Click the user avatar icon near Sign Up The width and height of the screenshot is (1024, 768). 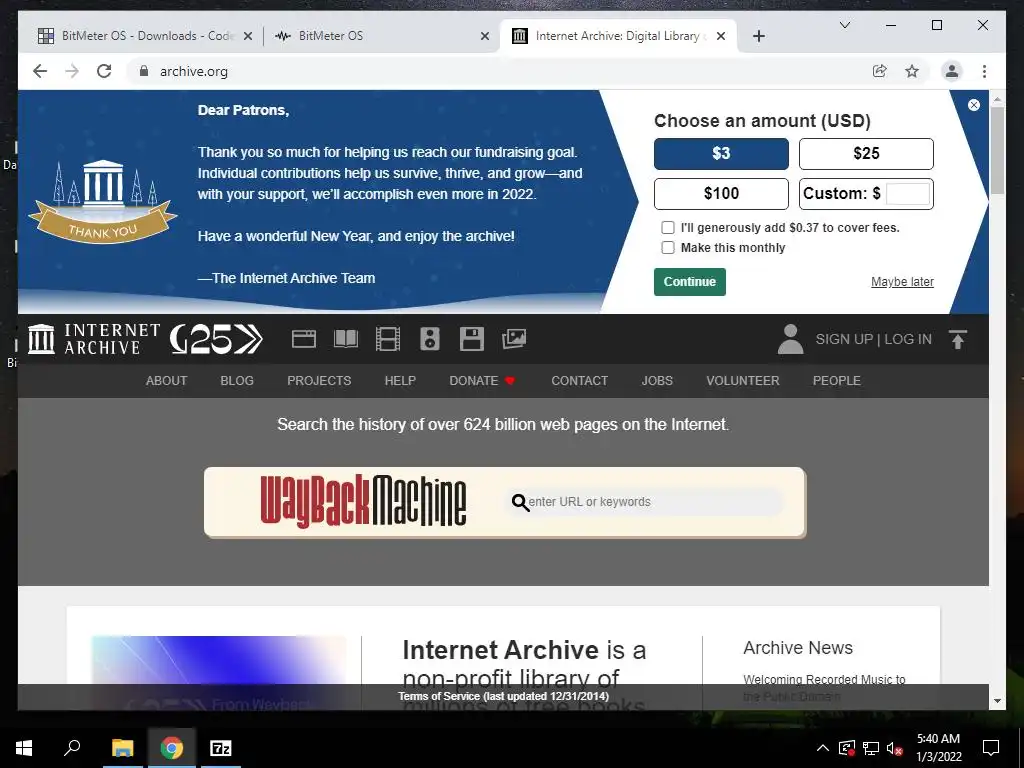click(790, 339)
